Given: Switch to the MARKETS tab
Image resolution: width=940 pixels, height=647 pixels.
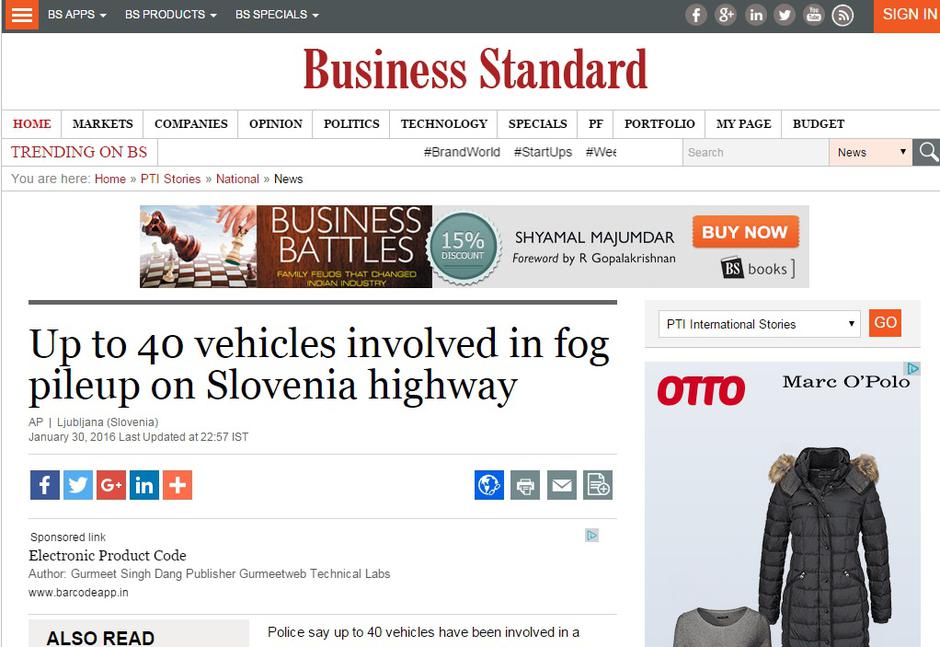Looking at the screenshot, I should (x=102, y=124).
